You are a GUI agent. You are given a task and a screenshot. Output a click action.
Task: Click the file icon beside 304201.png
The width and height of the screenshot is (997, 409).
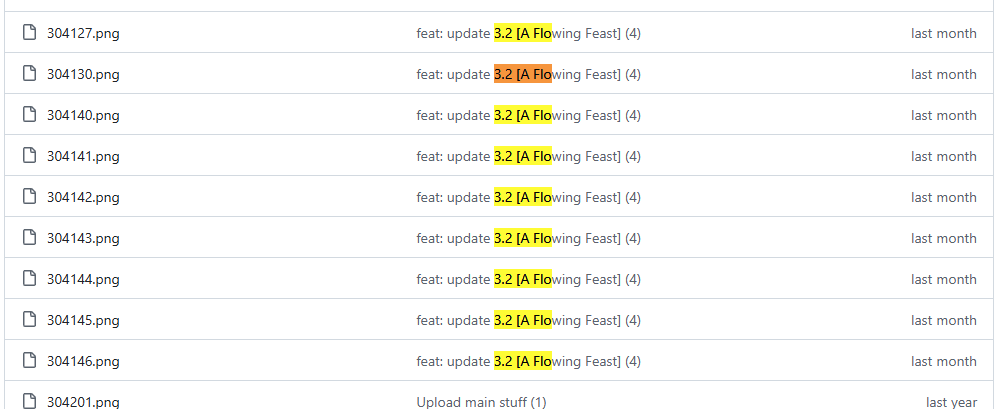tap(29, 401)
